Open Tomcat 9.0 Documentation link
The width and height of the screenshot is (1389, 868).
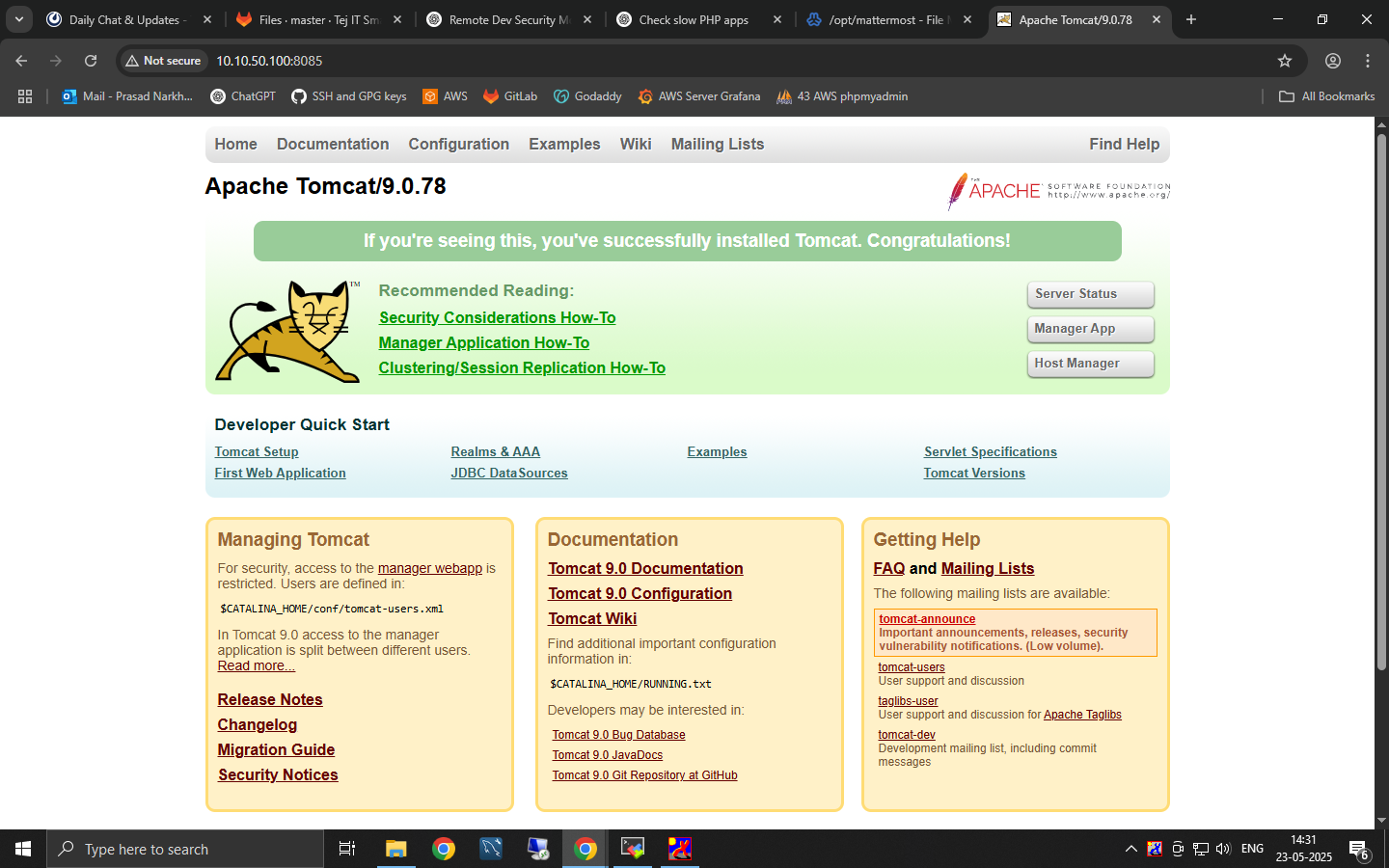(x=645, y=568)
